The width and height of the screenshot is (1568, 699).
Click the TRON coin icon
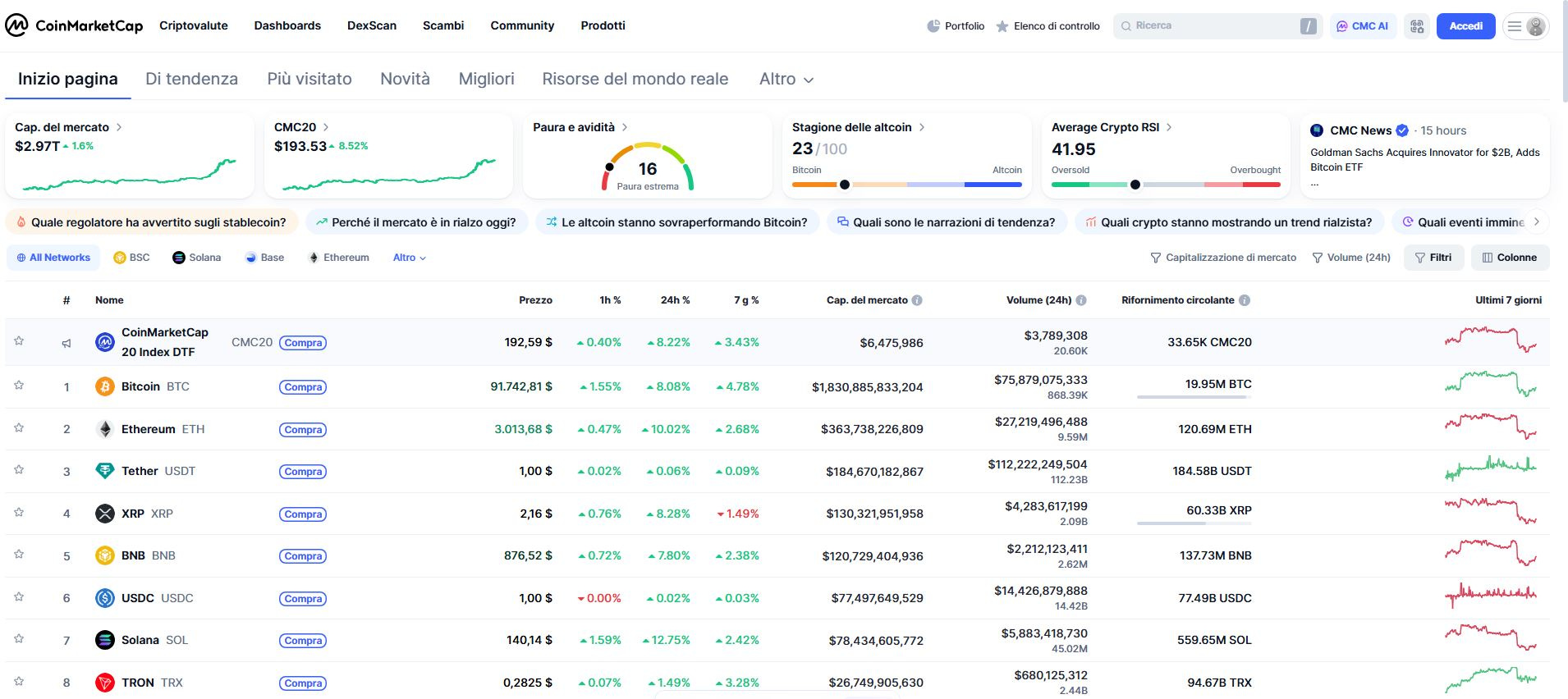point(105,683)
